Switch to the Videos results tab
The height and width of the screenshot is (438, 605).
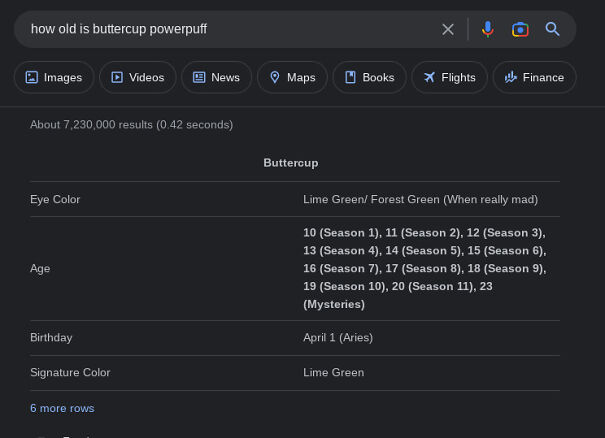(137, 77)
